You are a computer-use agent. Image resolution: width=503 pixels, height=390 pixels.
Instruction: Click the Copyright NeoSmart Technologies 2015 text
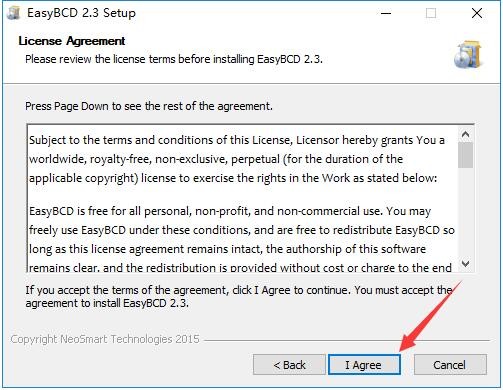pos(105,339)
